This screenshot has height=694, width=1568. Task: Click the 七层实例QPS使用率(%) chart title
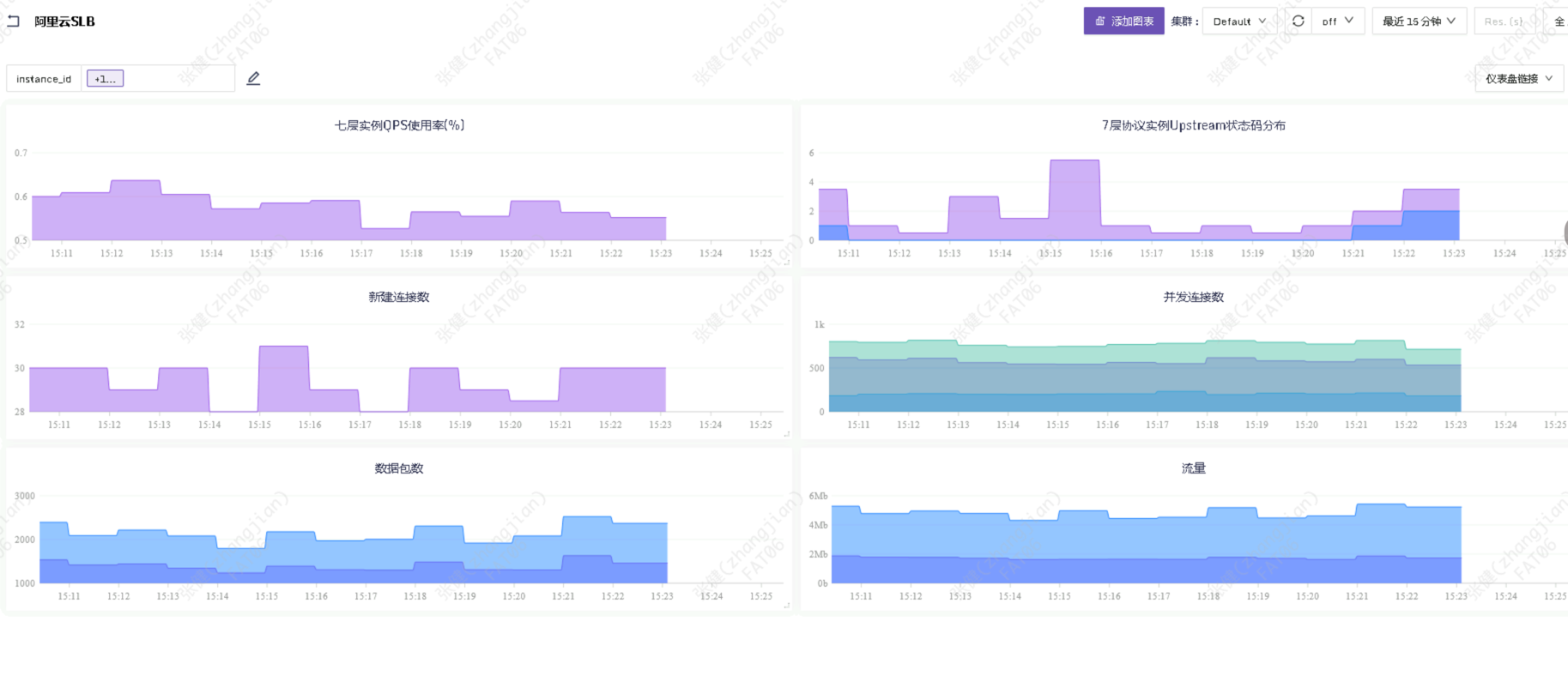coord(399,125)
